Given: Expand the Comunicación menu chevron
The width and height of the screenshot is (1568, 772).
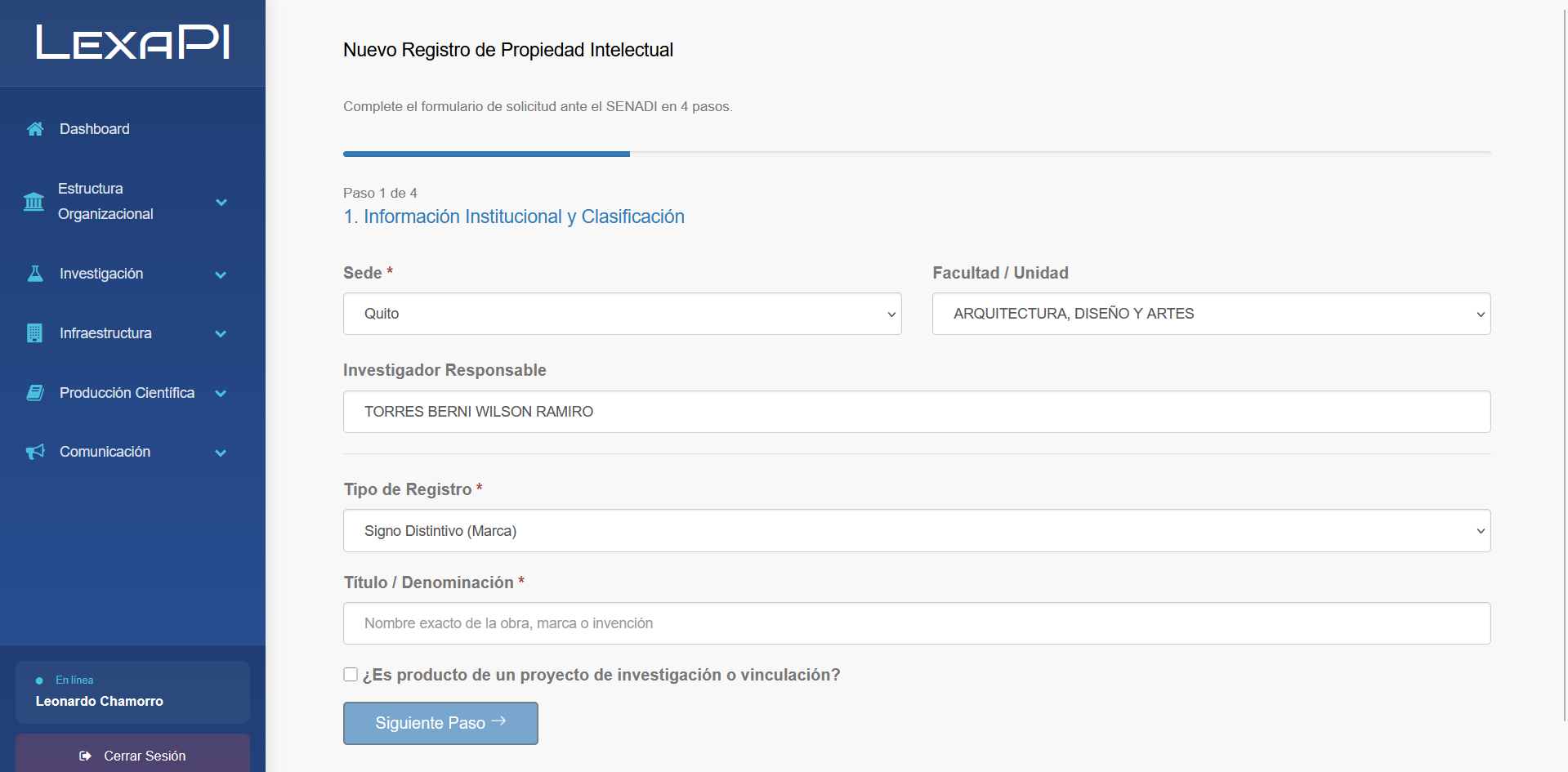Looking at the screenshot, I should point(221,453).
